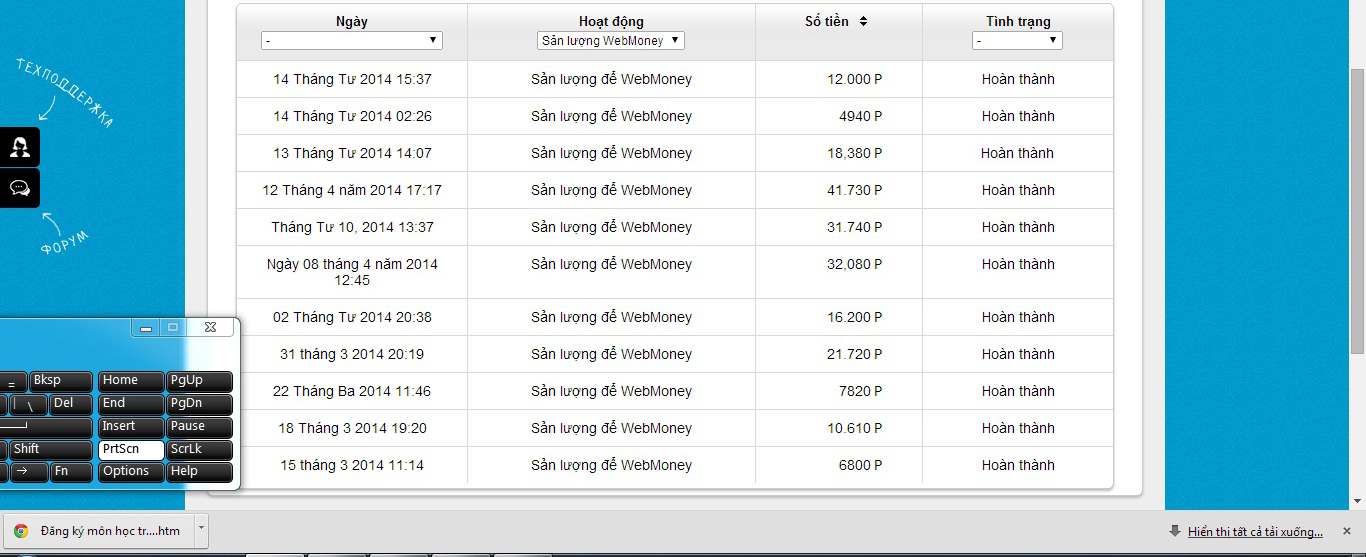Click the right arrow key on on-screen keyboard

(28, 472)
